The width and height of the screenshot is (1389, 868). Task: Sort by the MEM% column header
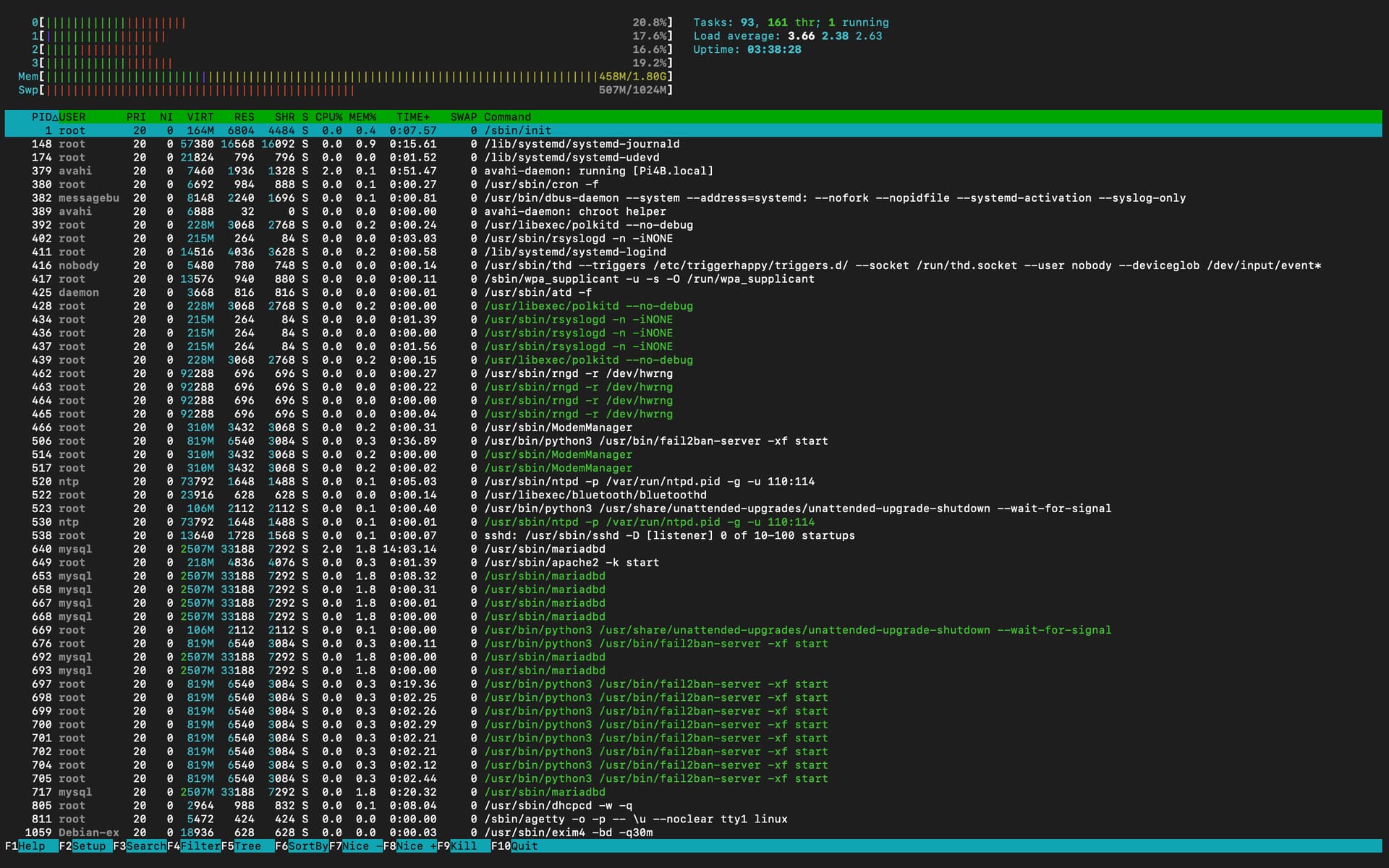(x=362, y=117)
